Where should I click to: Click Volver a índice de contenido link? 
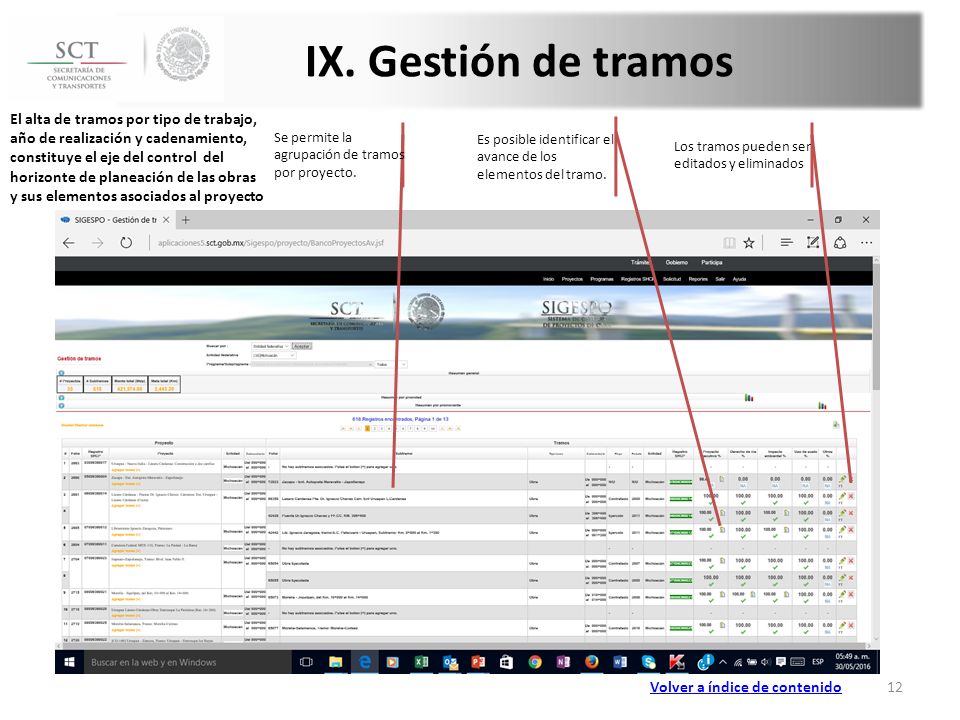[745, 687]
